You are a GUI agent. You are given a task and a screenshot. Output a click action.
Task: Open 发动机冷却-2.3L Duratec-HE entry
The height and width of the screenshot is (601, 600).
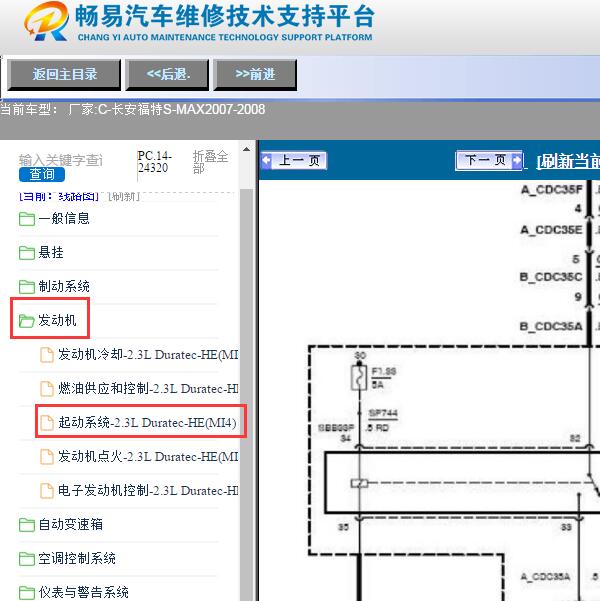pos(148,355)
